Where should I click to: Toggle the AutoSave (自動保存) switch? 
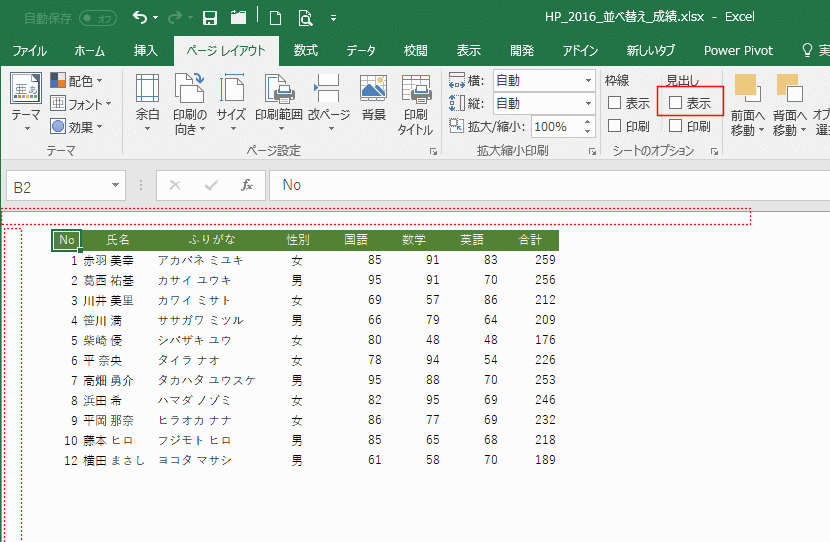[x=98, y=19]
